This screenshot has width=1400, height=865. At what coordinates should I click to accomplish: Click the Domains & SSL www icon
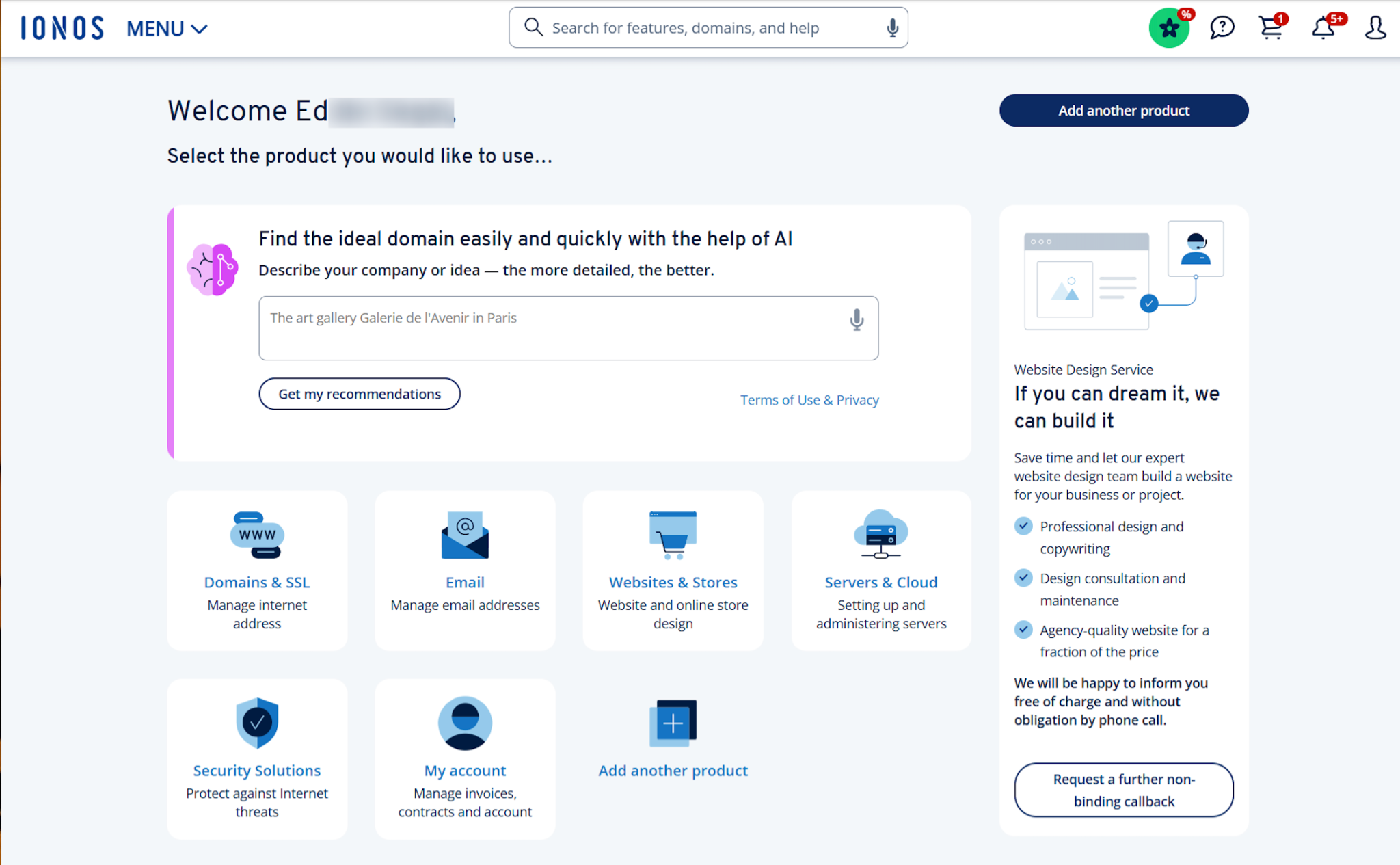click(x=257, y=535)
